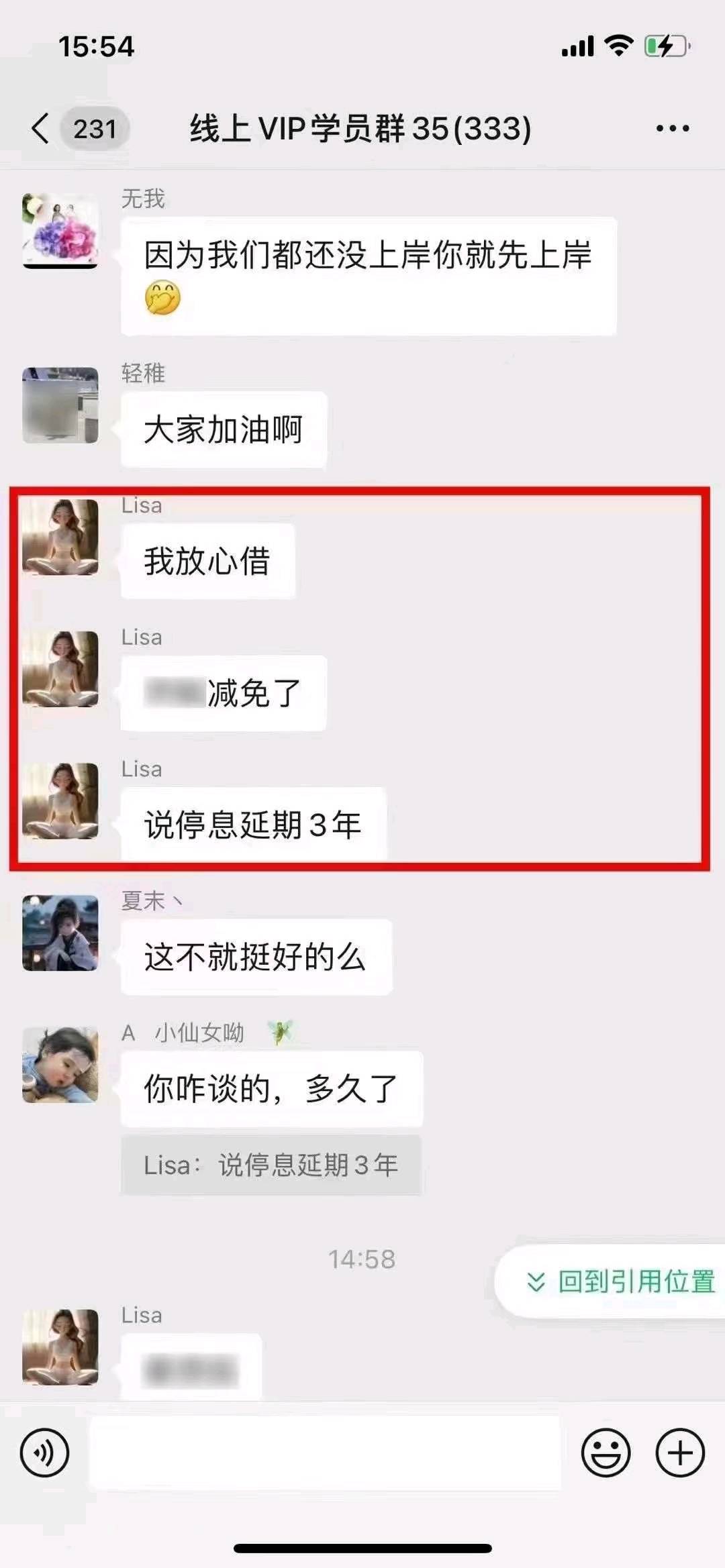Tap the message 这不就挺好的么
The height and width of the screenshot is (1568, 725).
tap(256, 957)
